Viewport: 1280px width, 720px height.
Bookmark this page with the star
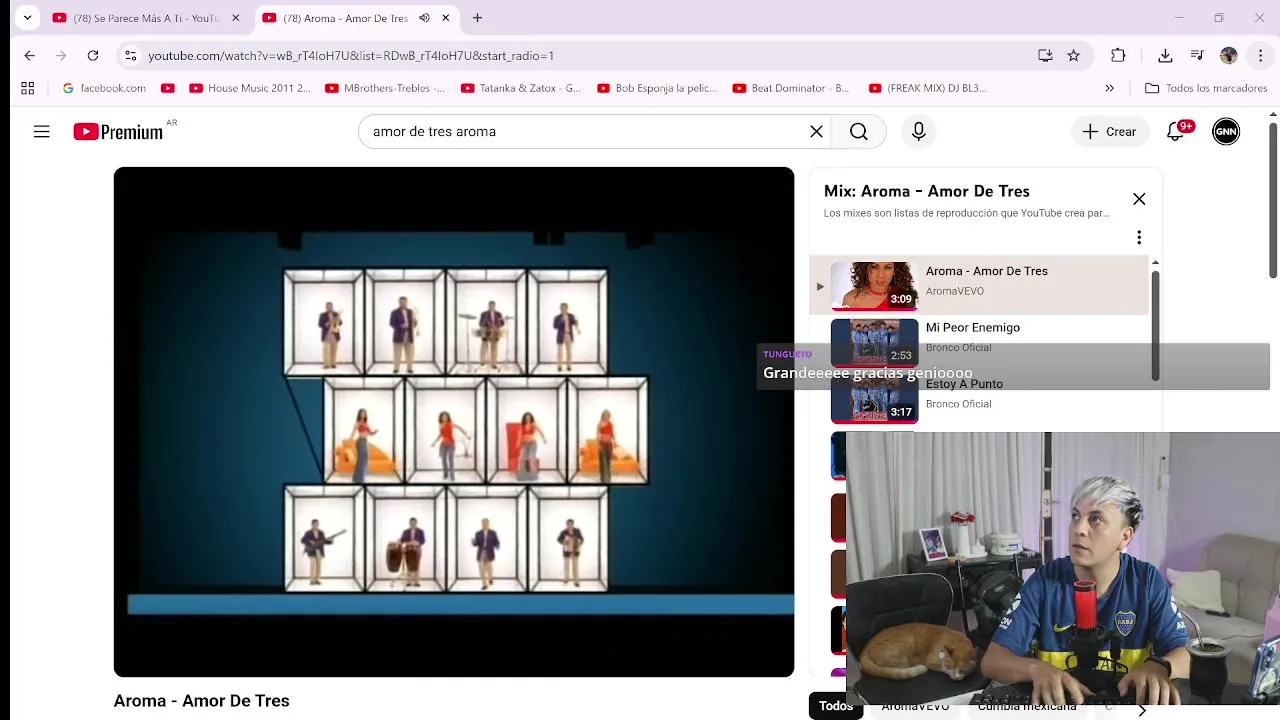1074,56
